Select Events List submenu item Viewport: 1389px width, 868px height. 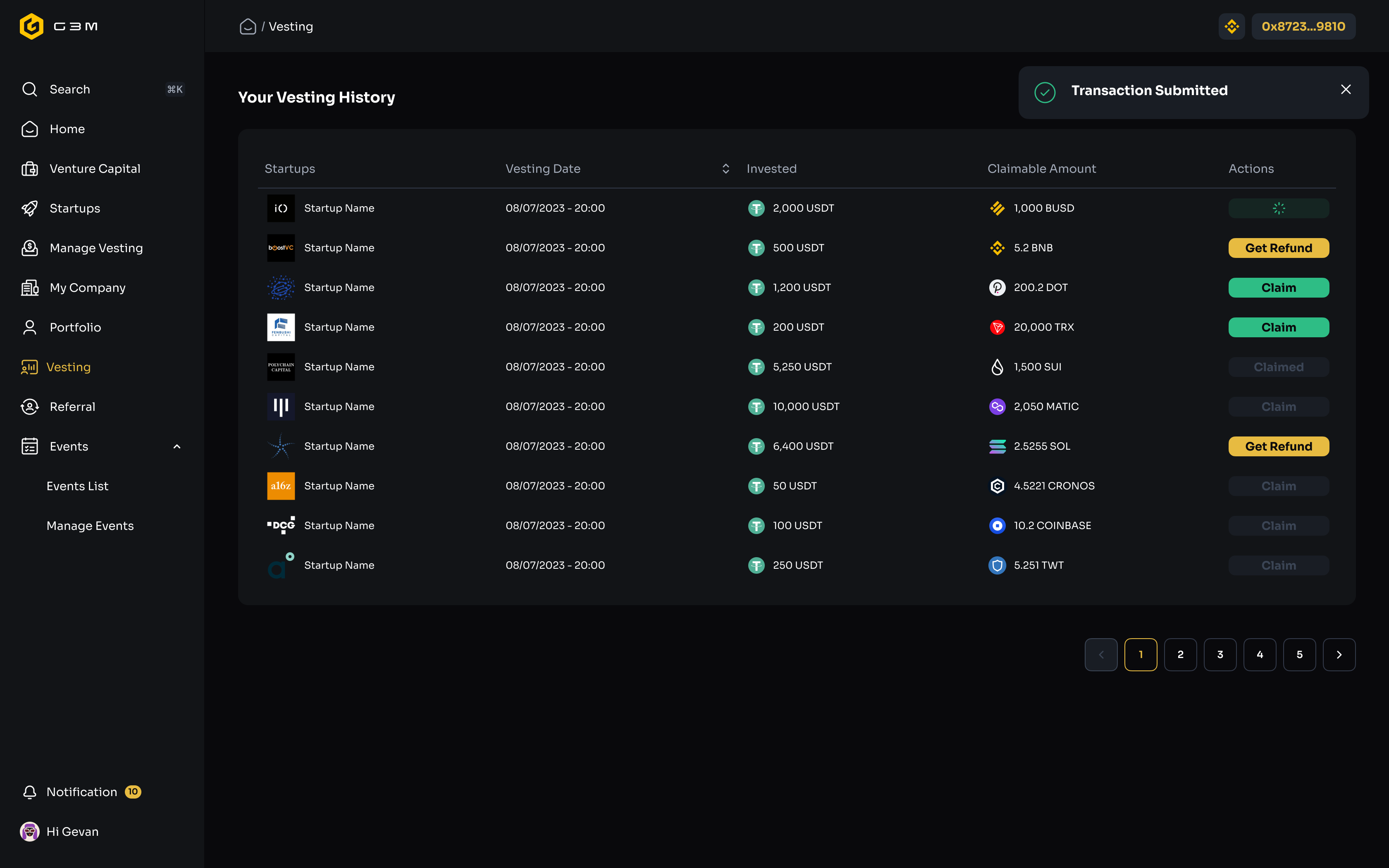(x=77, y=486)
